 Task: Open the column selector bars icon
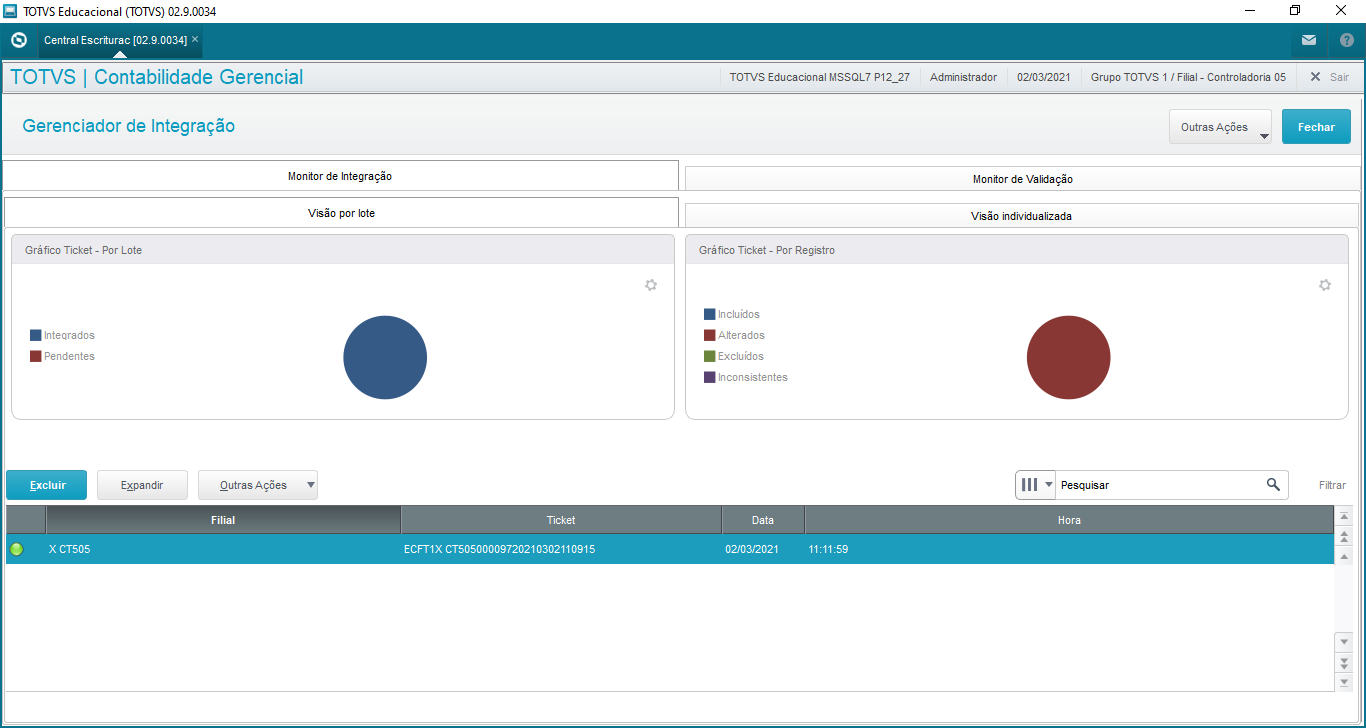coord(1035,485)
